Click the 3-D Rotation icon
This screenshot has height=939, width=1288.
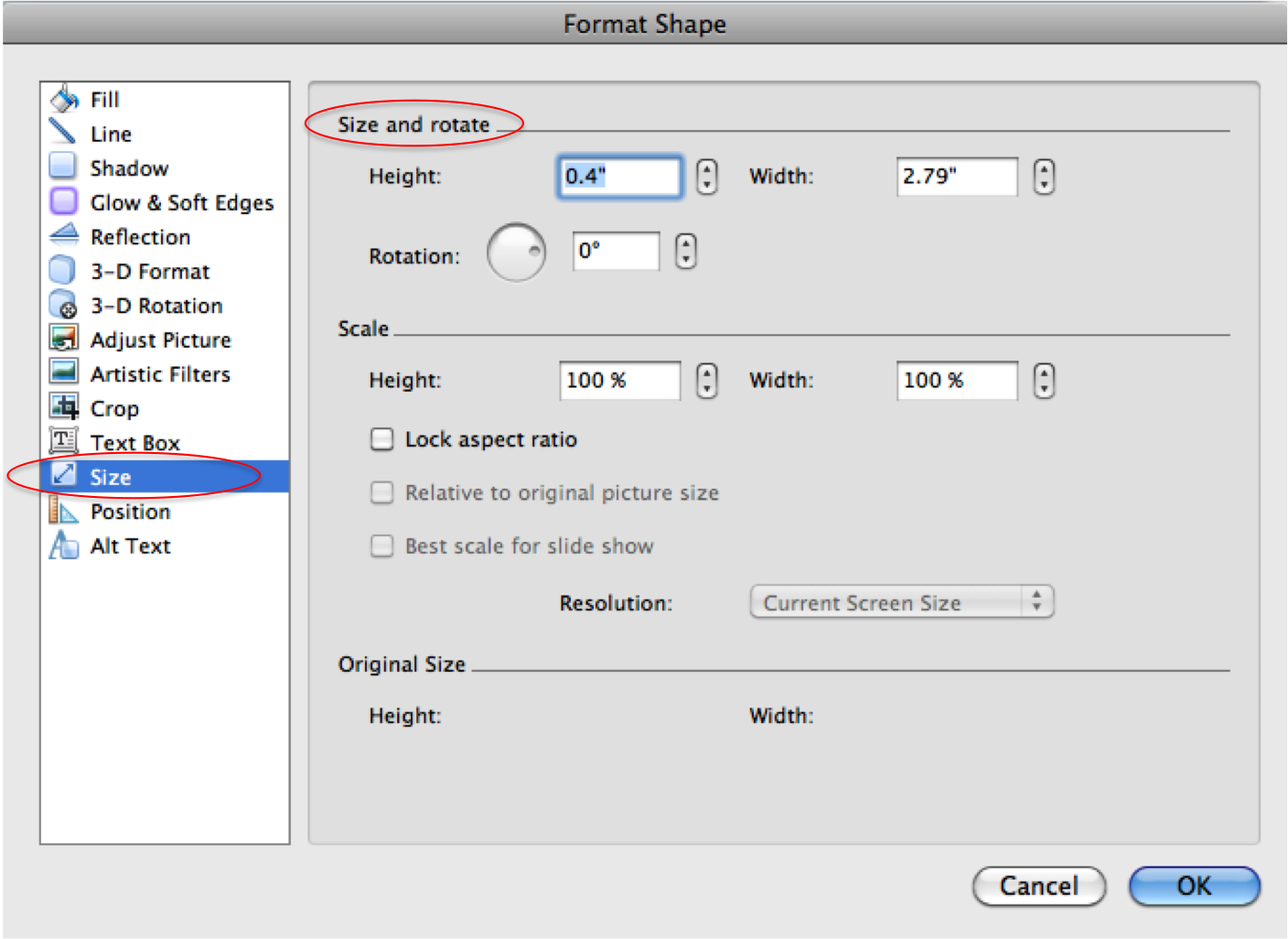[63, 305]
